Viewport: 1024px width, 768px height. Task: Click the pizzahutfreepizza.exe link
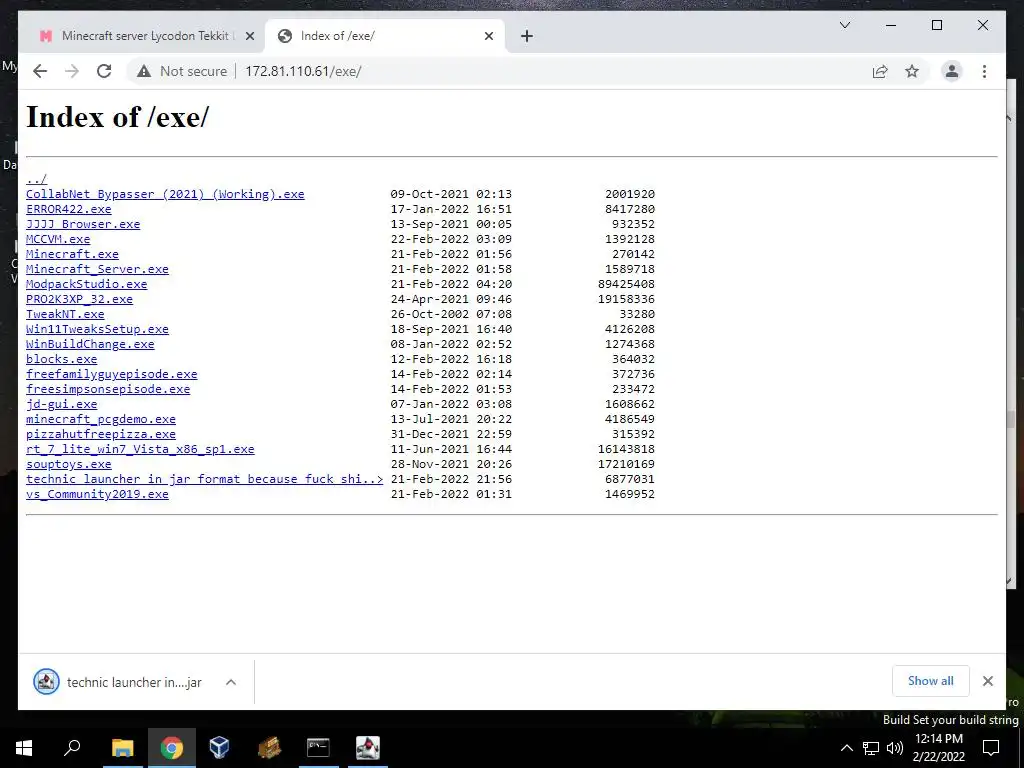pos(101,434)
